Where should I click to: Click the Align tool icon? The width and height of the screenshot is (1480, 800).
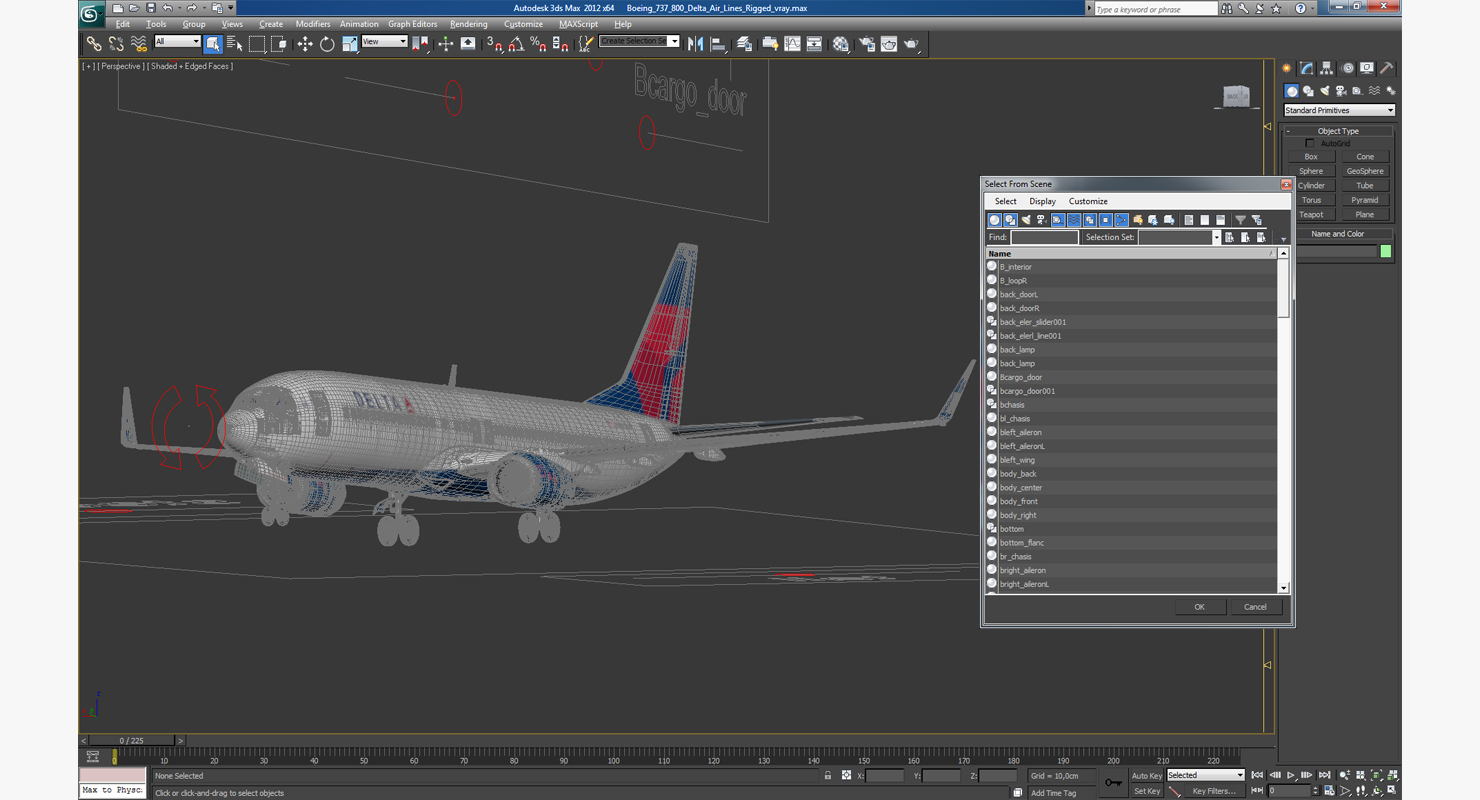718,44
